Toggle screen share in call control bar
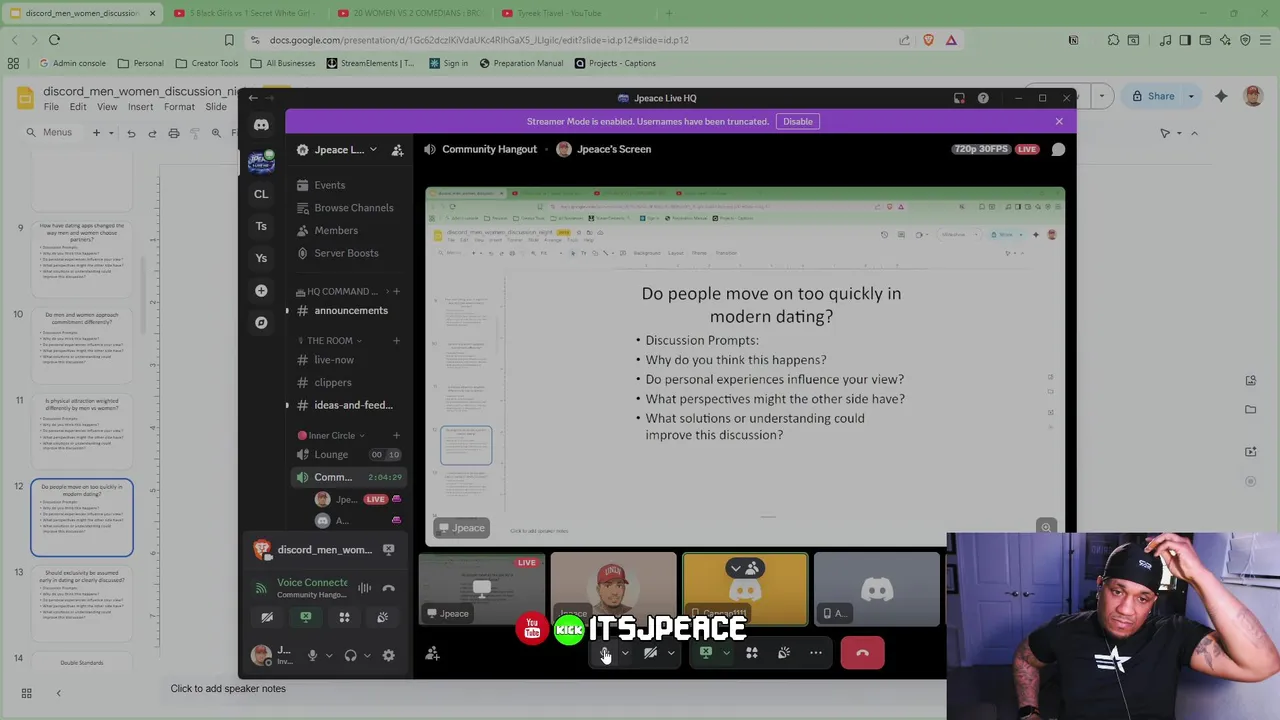Image resolution: width=1280 pixels, height=720 pixels. [706, 653]
